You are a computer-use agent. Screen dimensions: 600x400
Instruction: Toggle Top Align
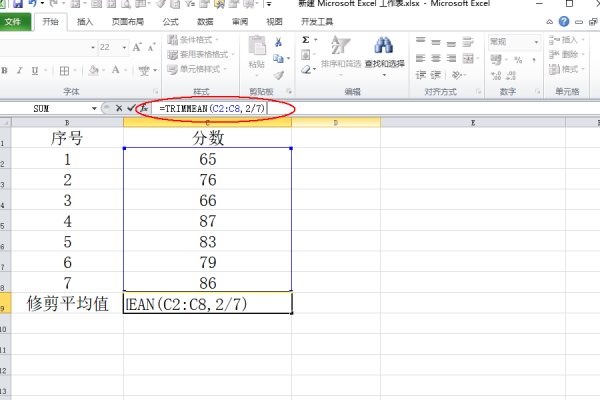[x=421, y=41]
